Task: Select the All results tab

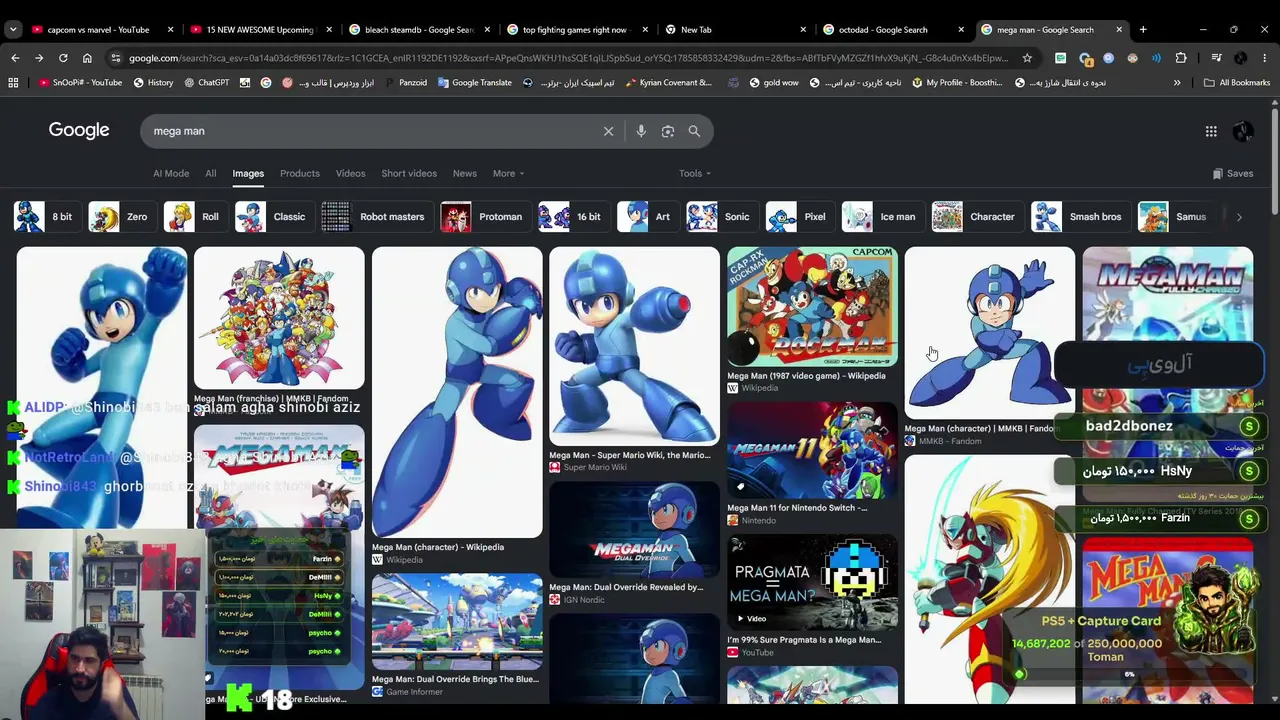Action: click(211, 174)
